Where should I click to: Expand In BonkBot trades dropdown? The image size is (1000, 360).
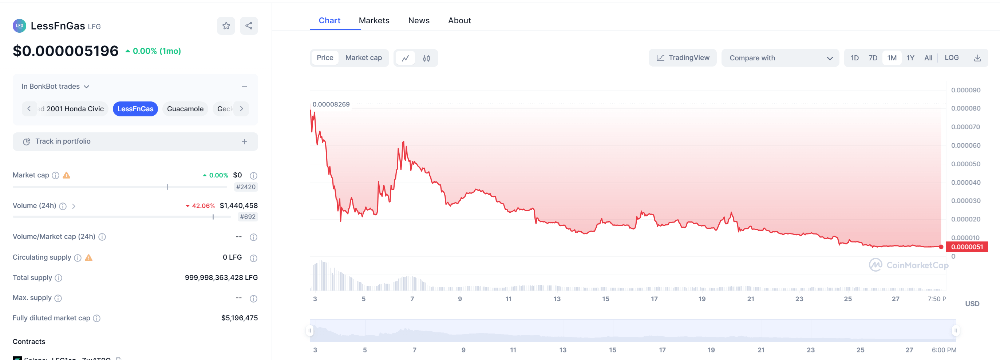[55, 86]
